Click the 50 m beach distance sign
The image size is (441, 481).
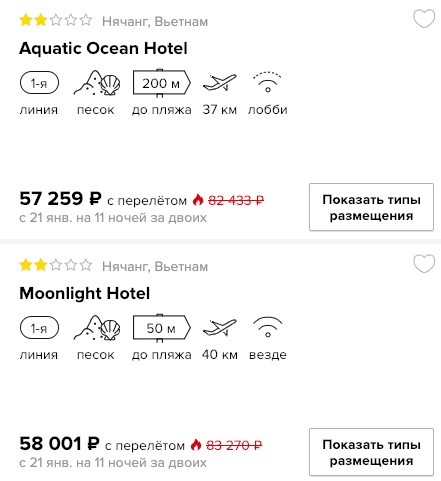pyautogui.click(x=162, y=328)
